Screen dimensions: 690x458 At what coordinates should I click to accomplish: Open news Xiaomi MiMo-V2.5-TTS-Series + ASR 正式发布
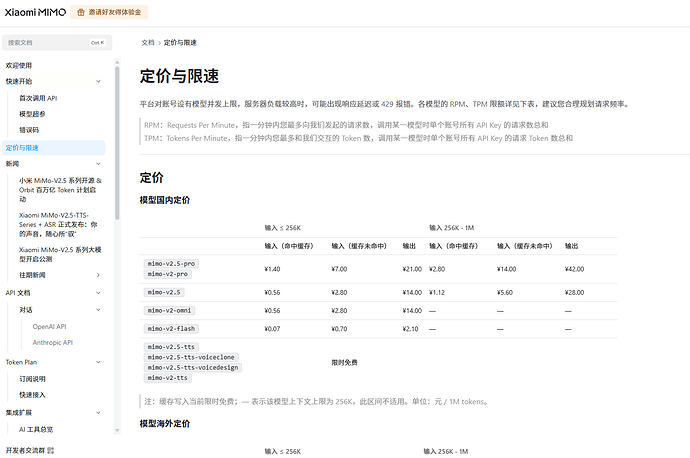point(58,224)
